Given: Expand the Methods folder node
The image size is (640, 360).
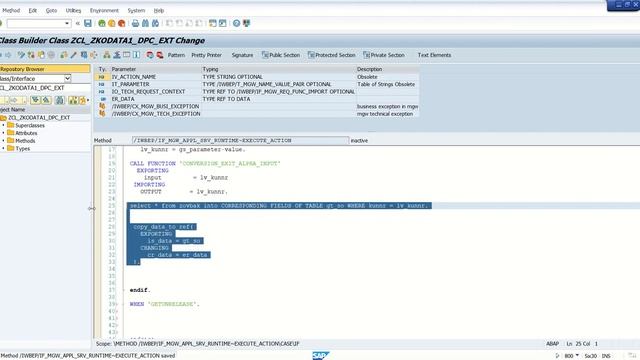Looking at the screenshot, I should 4,141.
